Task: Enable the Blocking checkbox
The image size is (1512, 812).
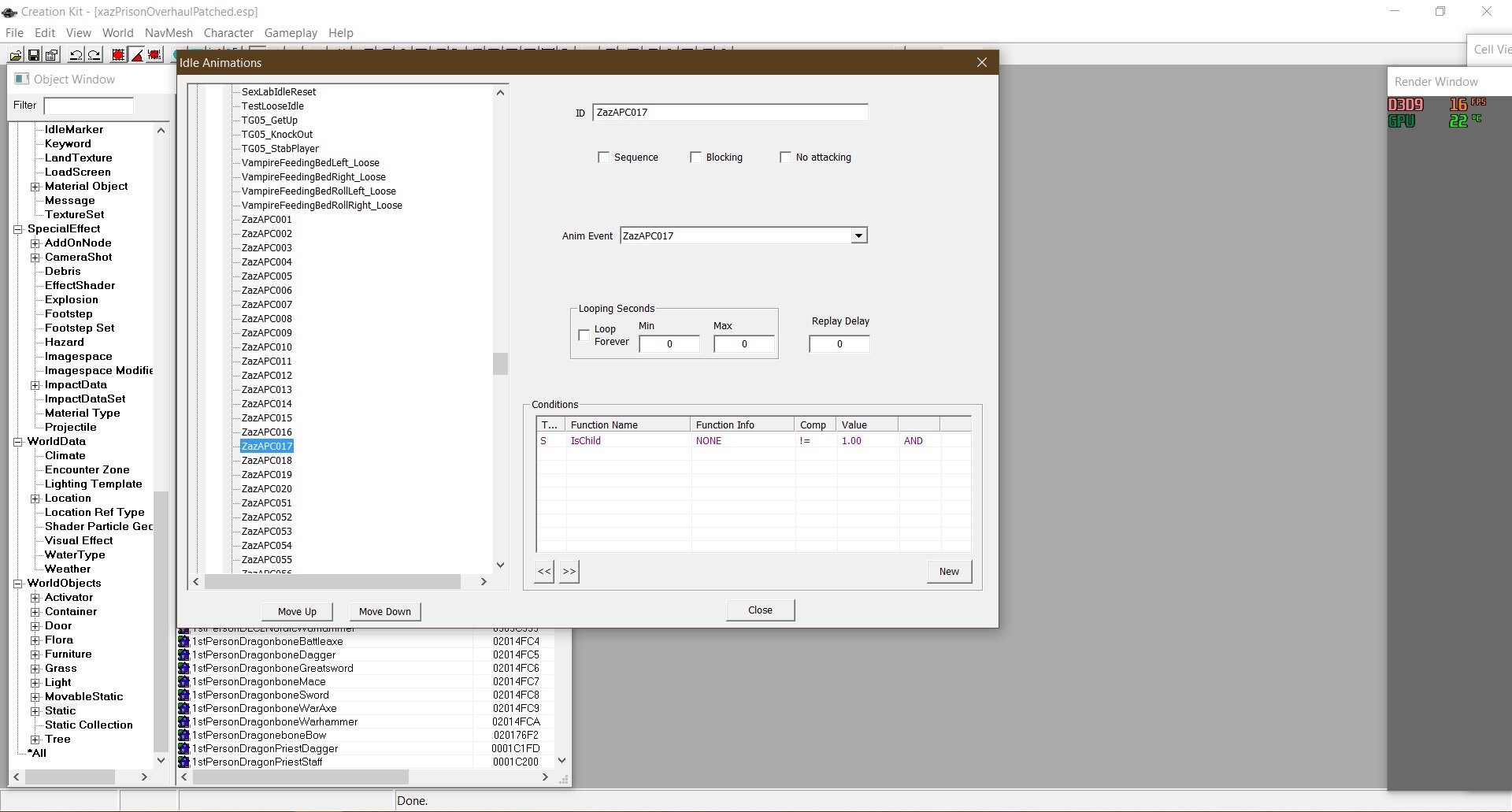Action: click(695, 158)
